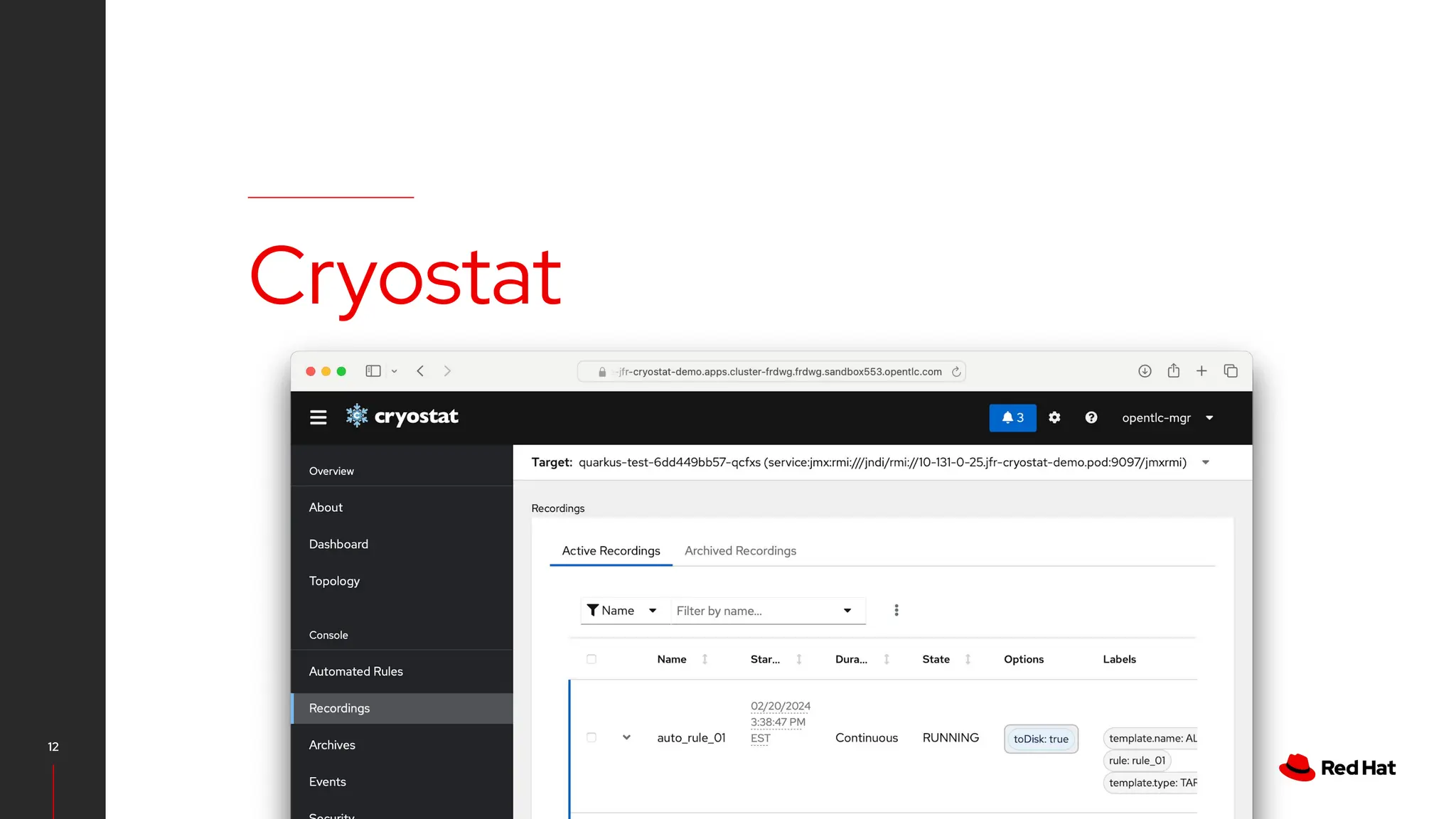Viewport: 1456px width, 819px height.
Task: Expand the auto_rule_01 row details
Action: [x=626, y=738]
